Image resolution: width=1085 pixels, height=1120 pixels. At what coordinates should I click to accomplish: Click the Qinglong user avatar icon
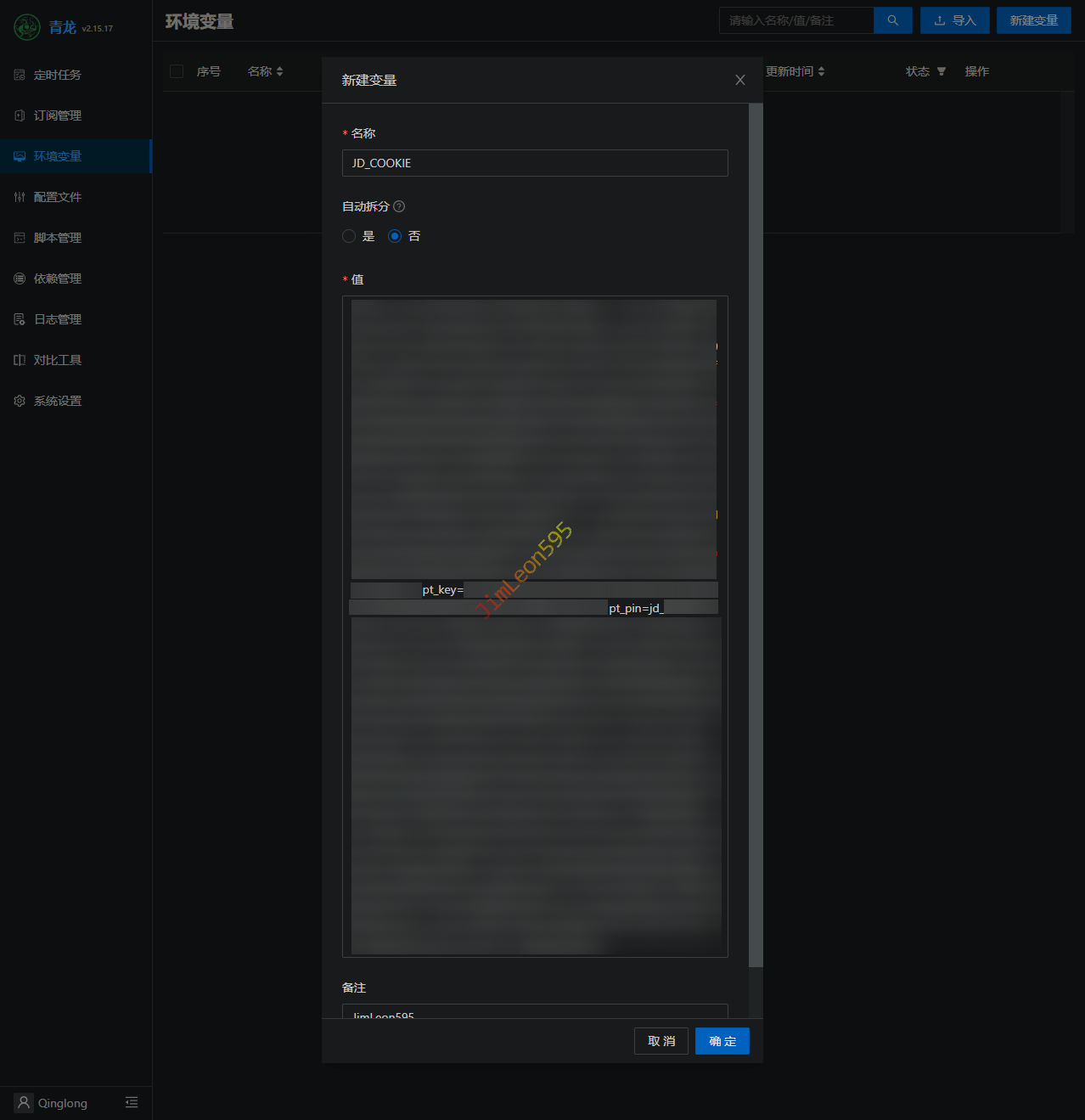pos(24,1102)
